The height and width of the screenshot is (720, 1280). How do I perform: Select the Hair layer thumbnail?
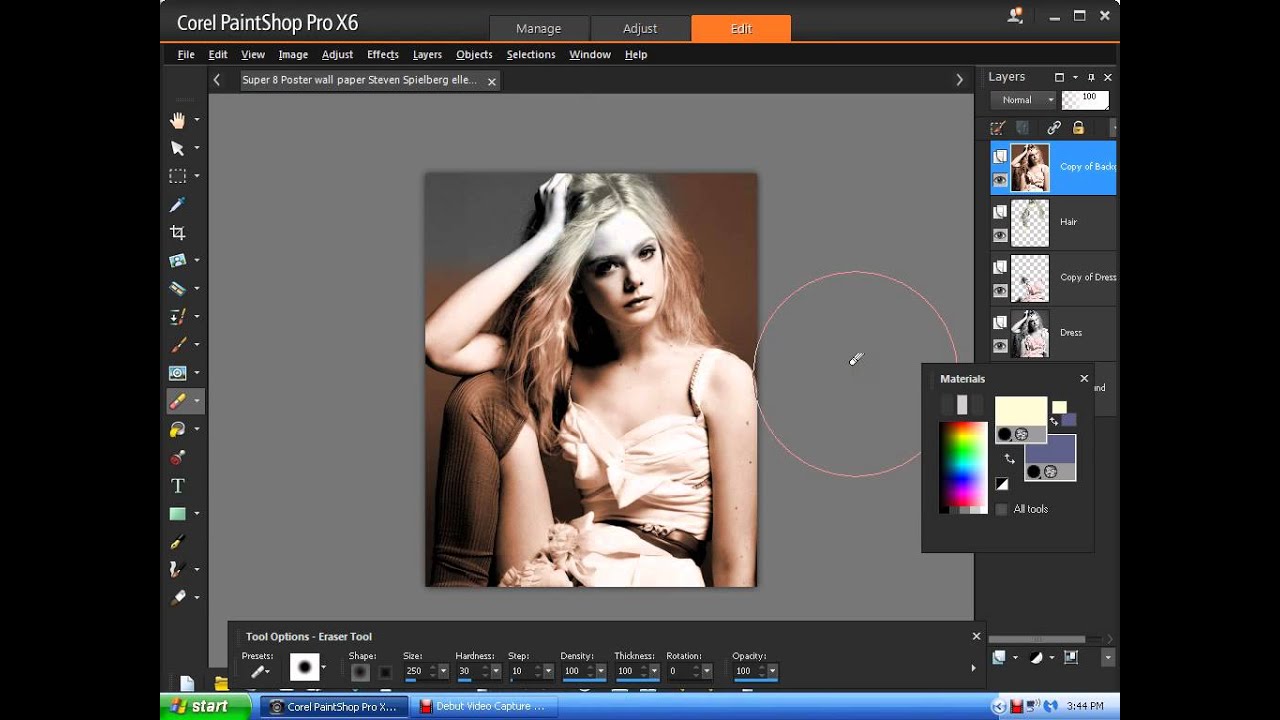point(1030,222)
